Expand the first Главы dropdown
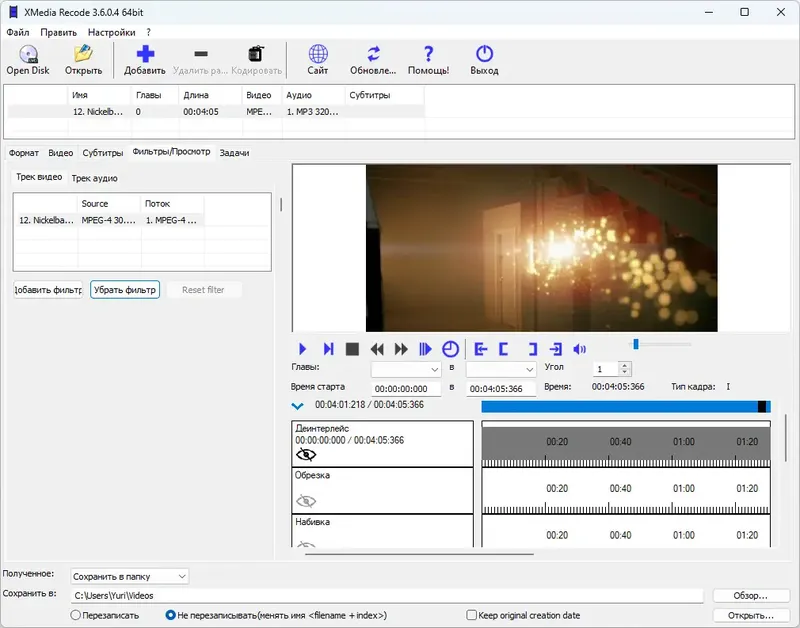Screen dimensions: 800x628 click(406, 369)
